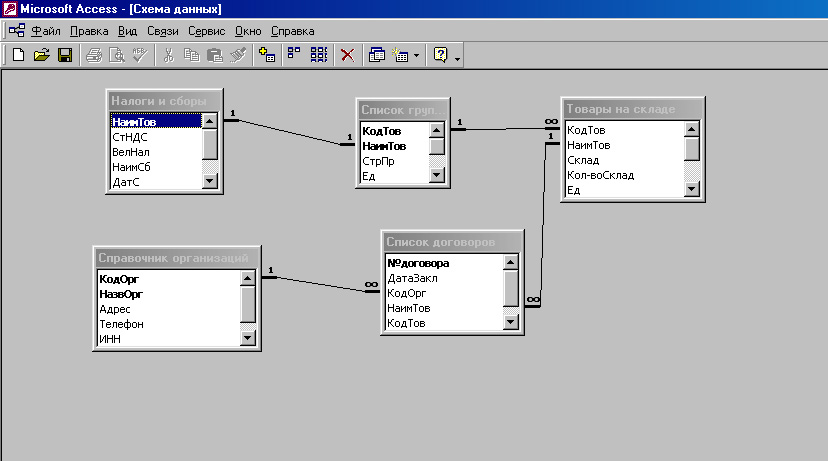Click the Open folder toolbar icon

(41, 55)
